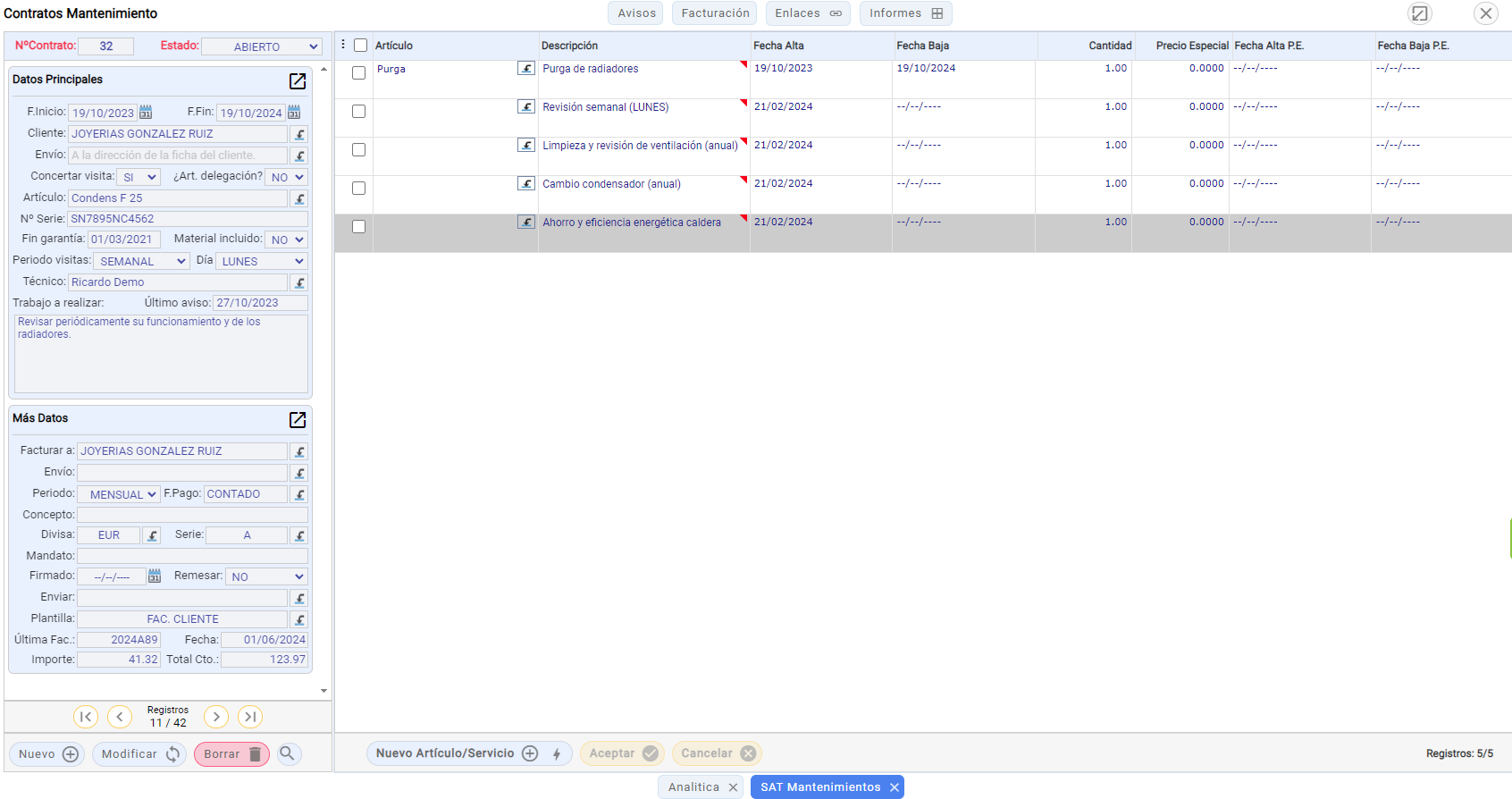Click the Fecha Alta column header
This screenshot has width=1512, height=799.
[x=778, y=46]
